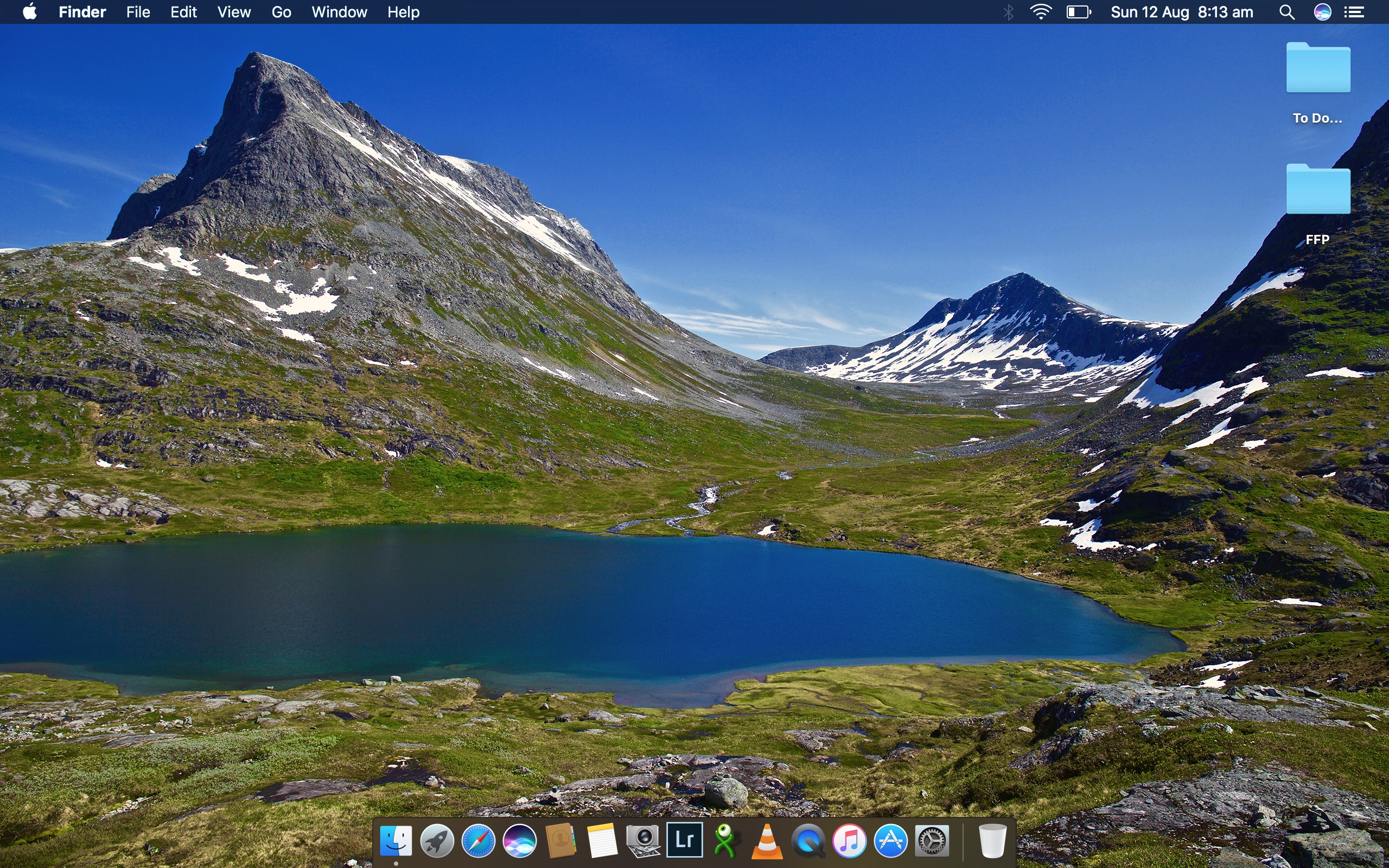The width and height of the screenshot is (1389, 868).
Task: Open the Contacts app in Dock
Action: (x=561, y=841)
